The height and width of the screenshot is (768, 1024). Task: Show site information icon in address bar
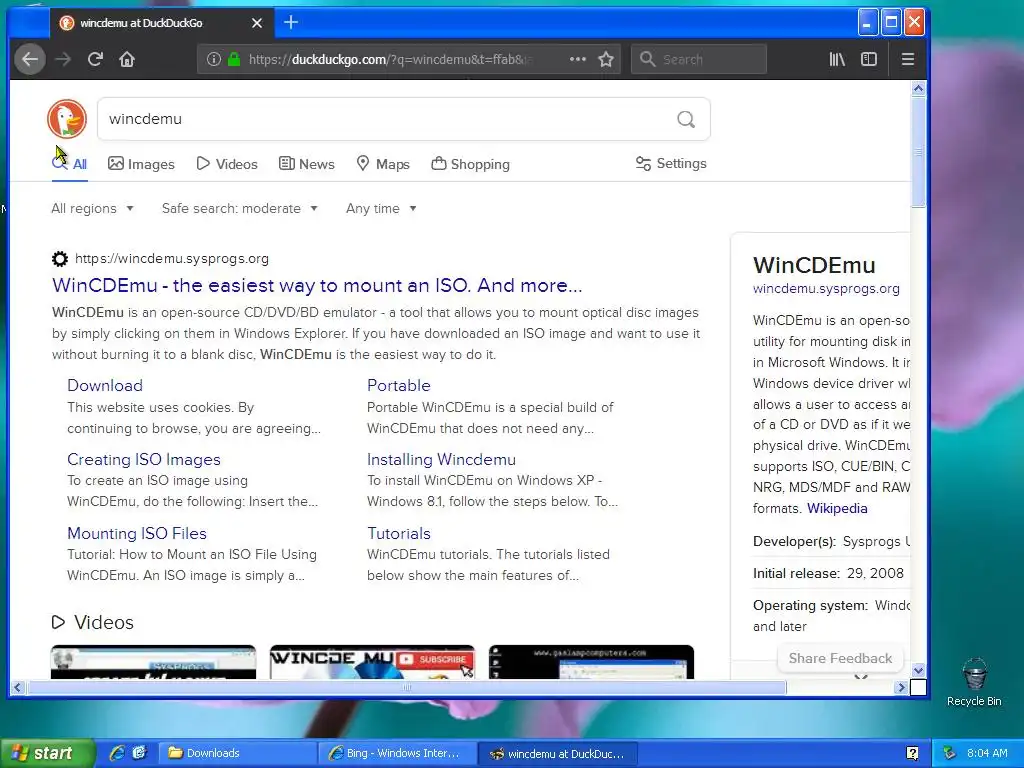[x=214, y=59]
